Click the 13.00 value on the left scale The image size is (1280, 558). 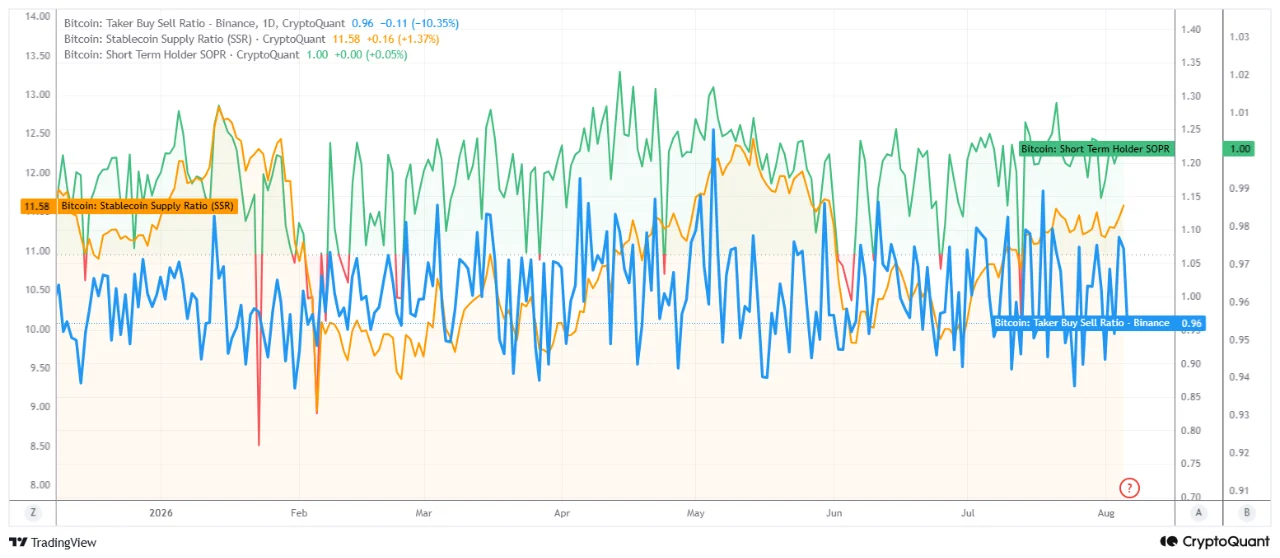tap(37, 95)
